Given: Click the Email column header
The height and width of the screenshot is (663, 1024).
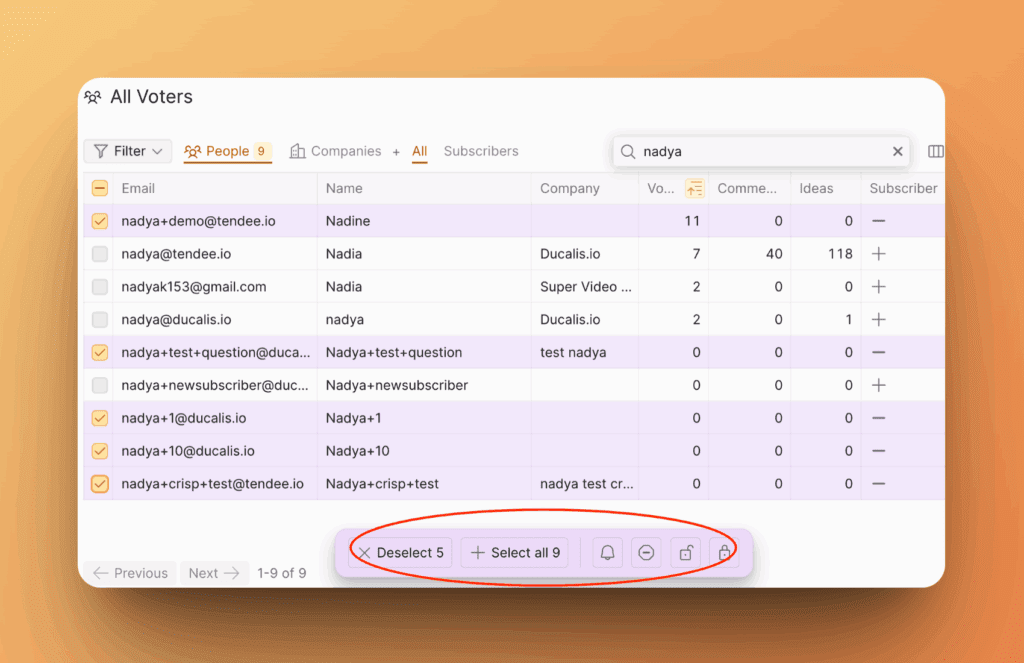Looking at the screenshot, I should (138, 188).
